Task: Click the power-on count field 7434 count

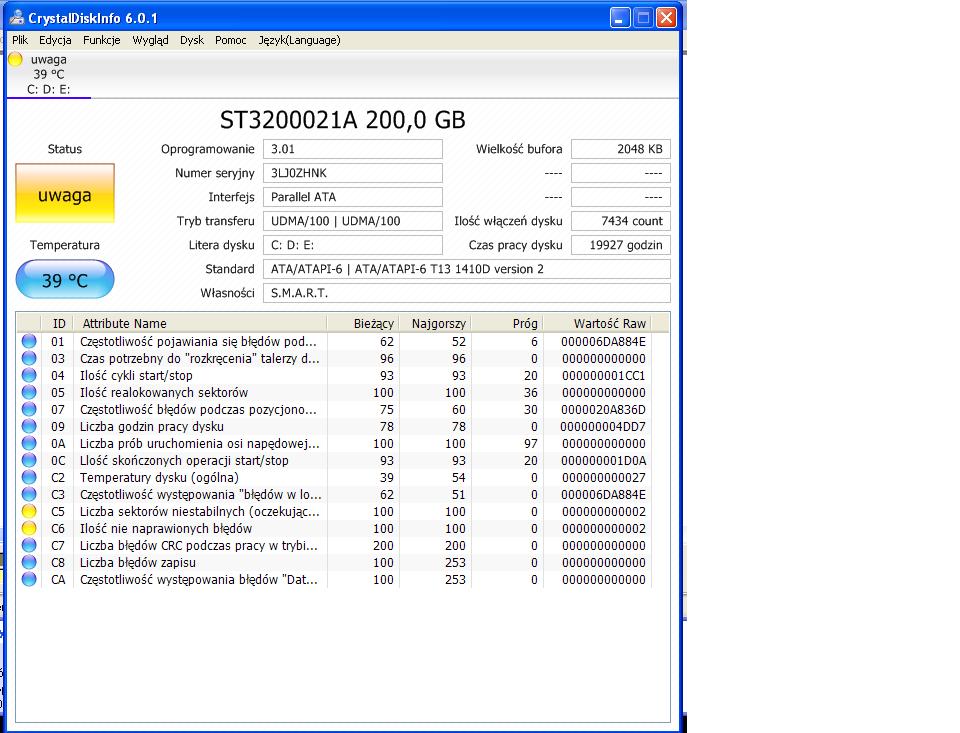Action: [621, 221]
